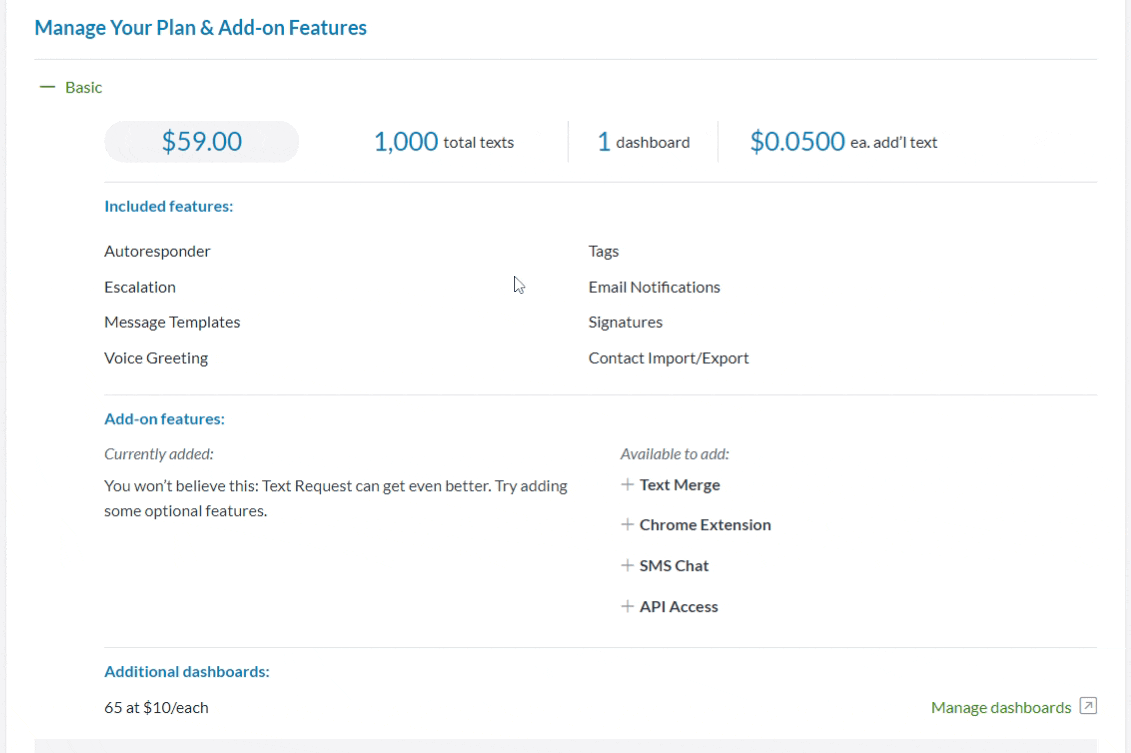
Task: Click the Voice Greeting feature
Action: (x=156, y=358)
